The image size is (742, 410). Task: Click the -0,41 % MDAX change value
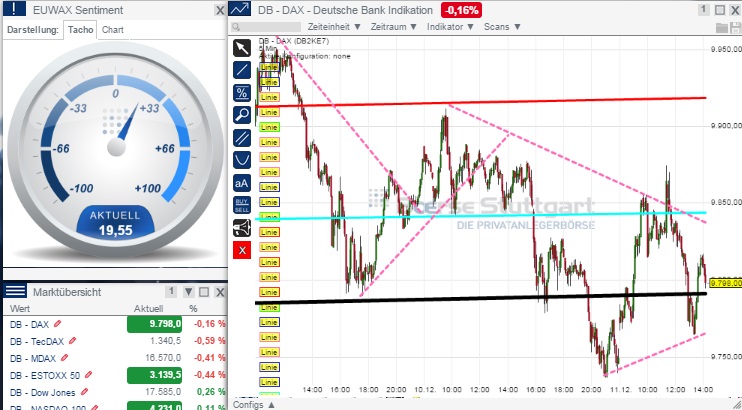coord(210,358)
